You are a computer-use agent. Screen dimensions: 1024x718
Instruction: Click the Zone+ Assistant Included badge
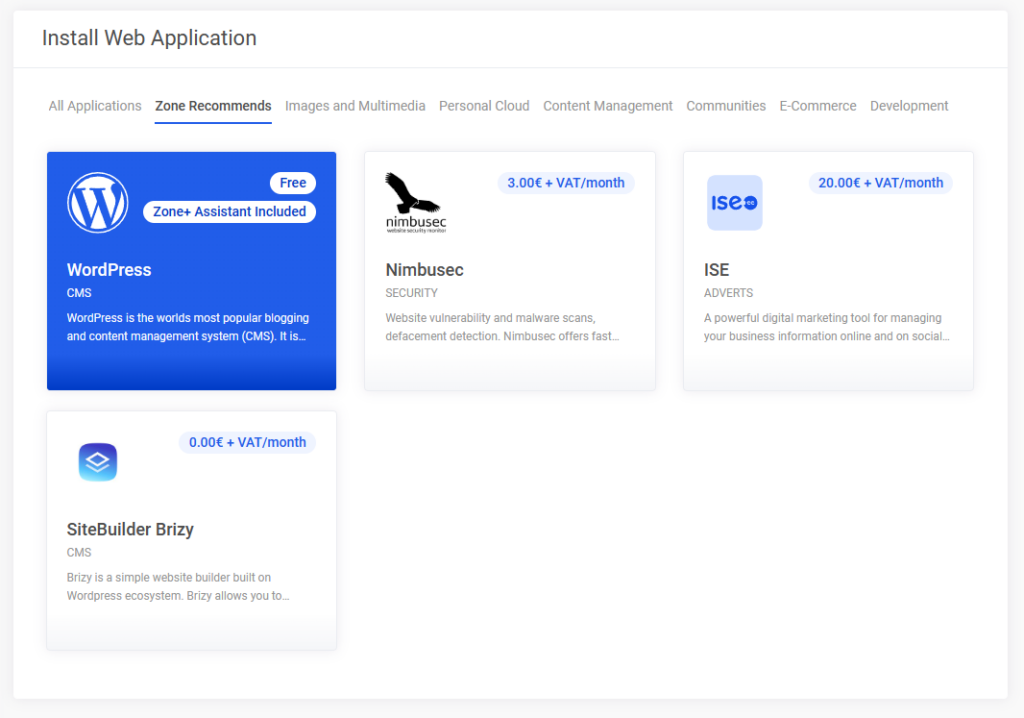(x=229, y=211)
